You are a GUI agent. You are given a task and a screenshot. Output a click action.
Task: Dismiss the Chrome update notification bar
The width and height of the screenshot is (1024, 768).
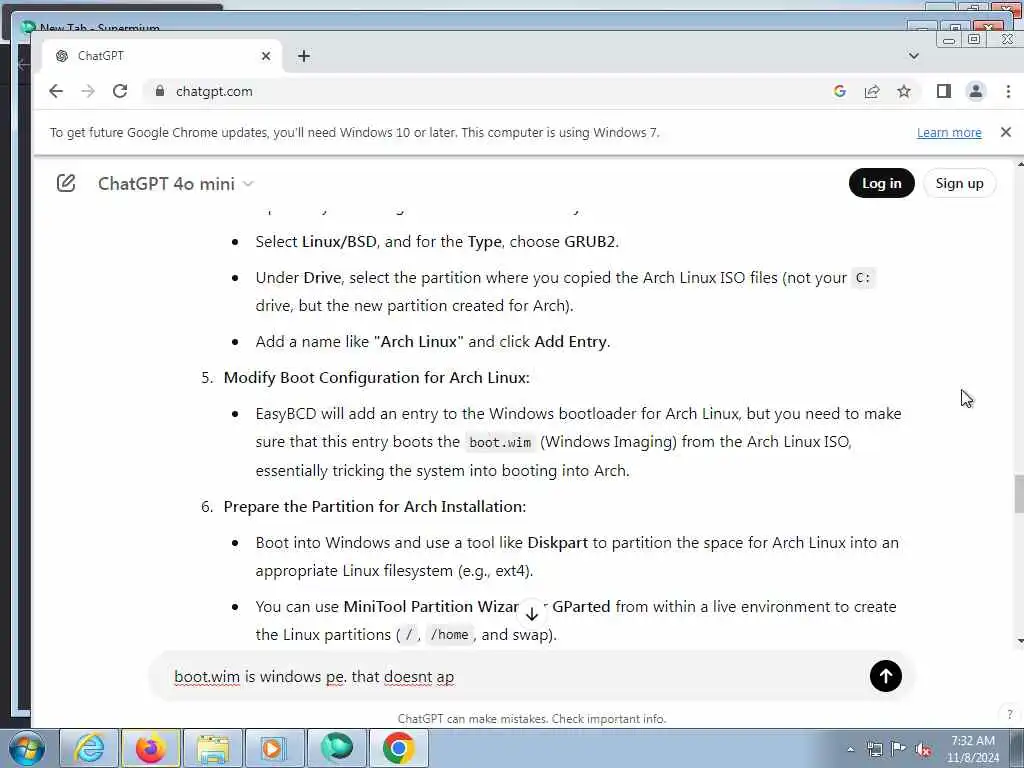click(1006, 132)
